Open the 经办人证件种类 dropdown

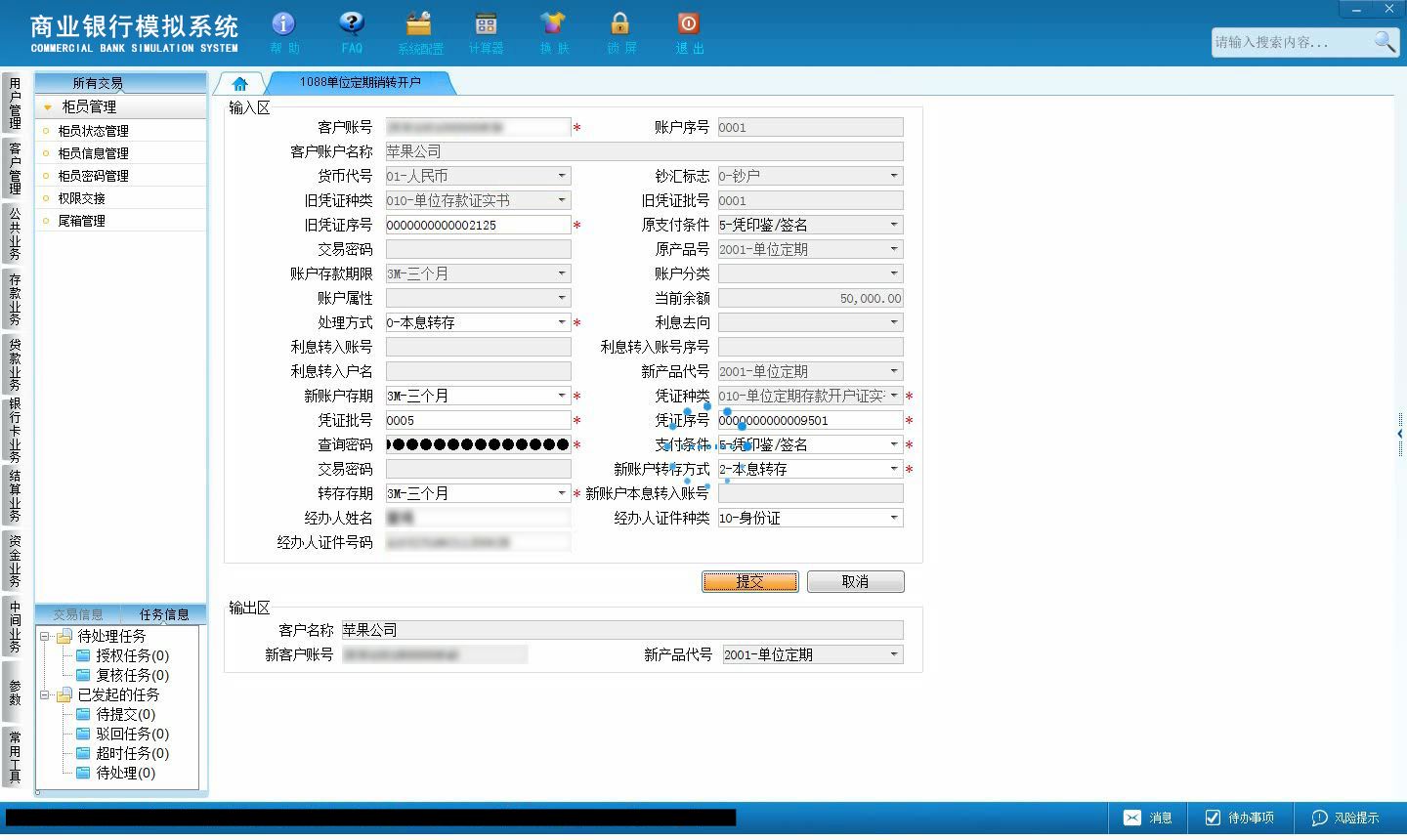tap(894, 518)
